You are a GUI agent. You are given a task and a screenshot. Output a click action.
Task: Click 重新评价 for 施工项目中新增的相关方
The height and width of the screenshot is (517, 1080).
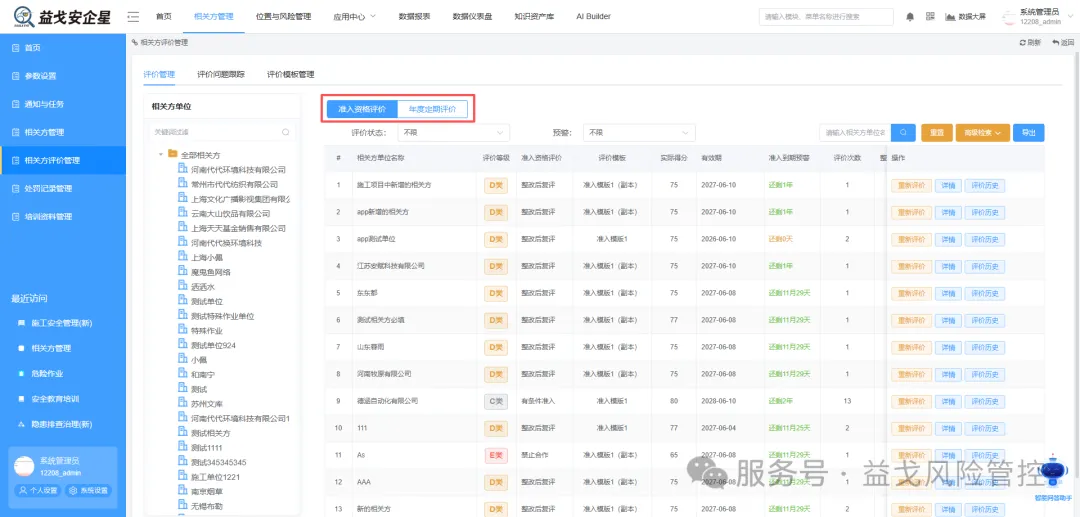(911, 185)
